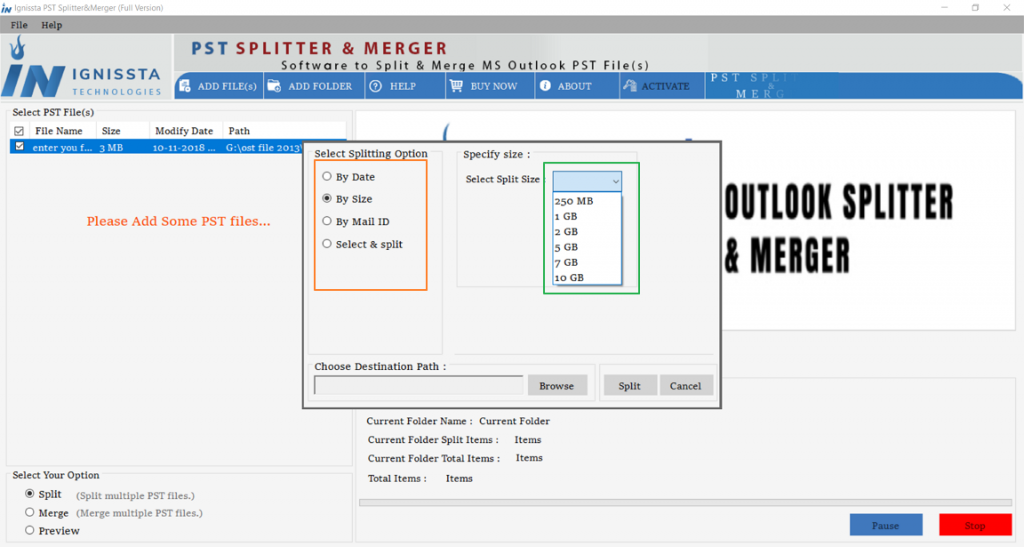Click the Ignissta Technologies logo
Image resolution: width=1024 pixels, height=547 pixels.
(85, 68)
